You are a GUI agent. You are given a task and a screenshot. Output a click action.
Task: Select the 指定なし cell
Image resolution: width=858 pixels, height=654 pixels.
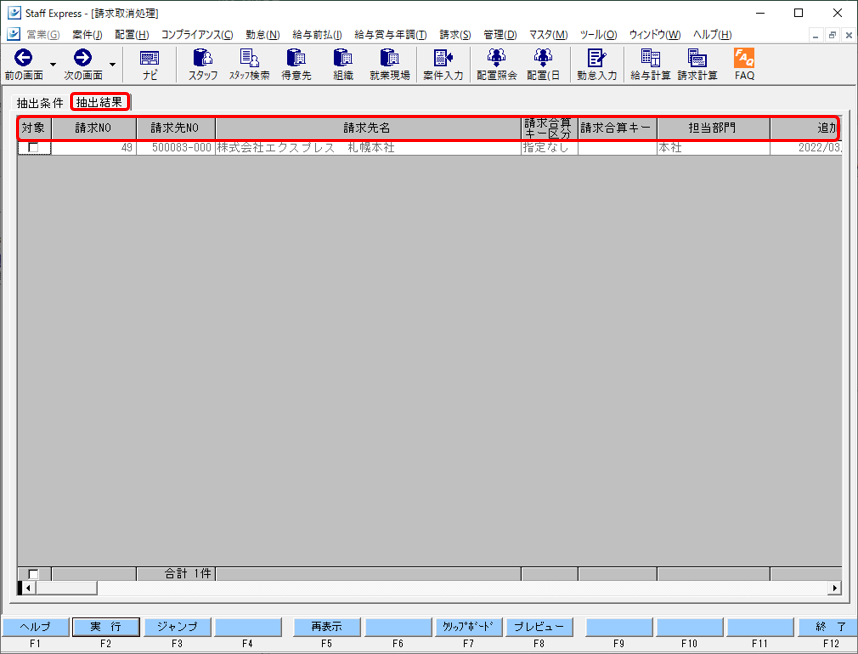pos(549,148)
